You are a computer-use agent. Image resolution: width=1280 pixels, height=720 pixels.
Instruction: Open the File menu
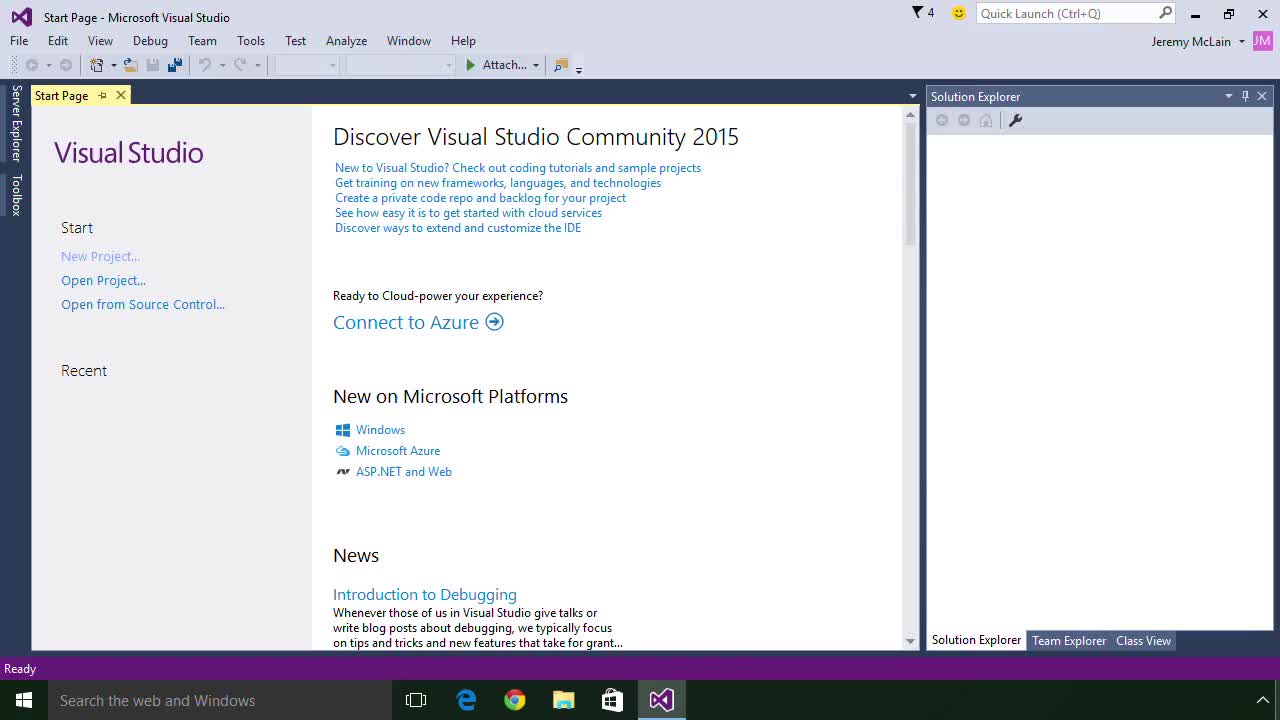coord(19,41)
